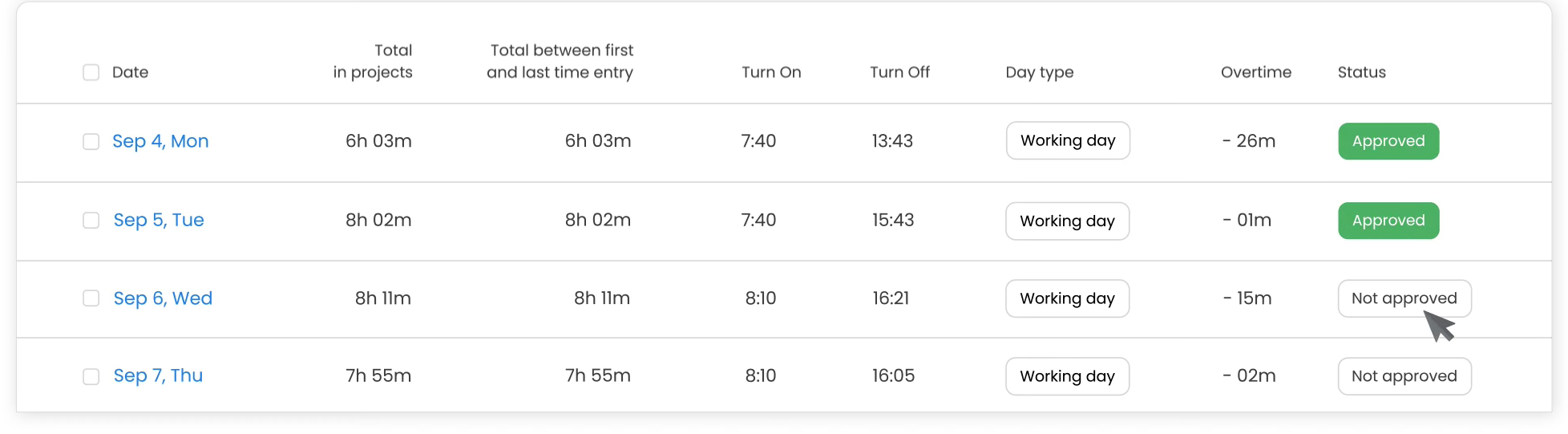Click the Approved status on Sep 4
This screenshot has width=1568, height=434.
(1388, 141)
